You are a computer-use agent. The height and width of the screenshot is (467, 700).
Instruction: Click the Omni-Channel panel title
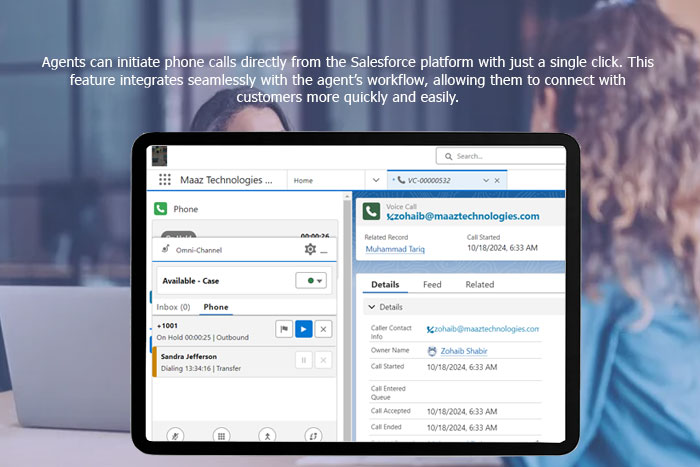pyautogui.click(x=199, y=250)
